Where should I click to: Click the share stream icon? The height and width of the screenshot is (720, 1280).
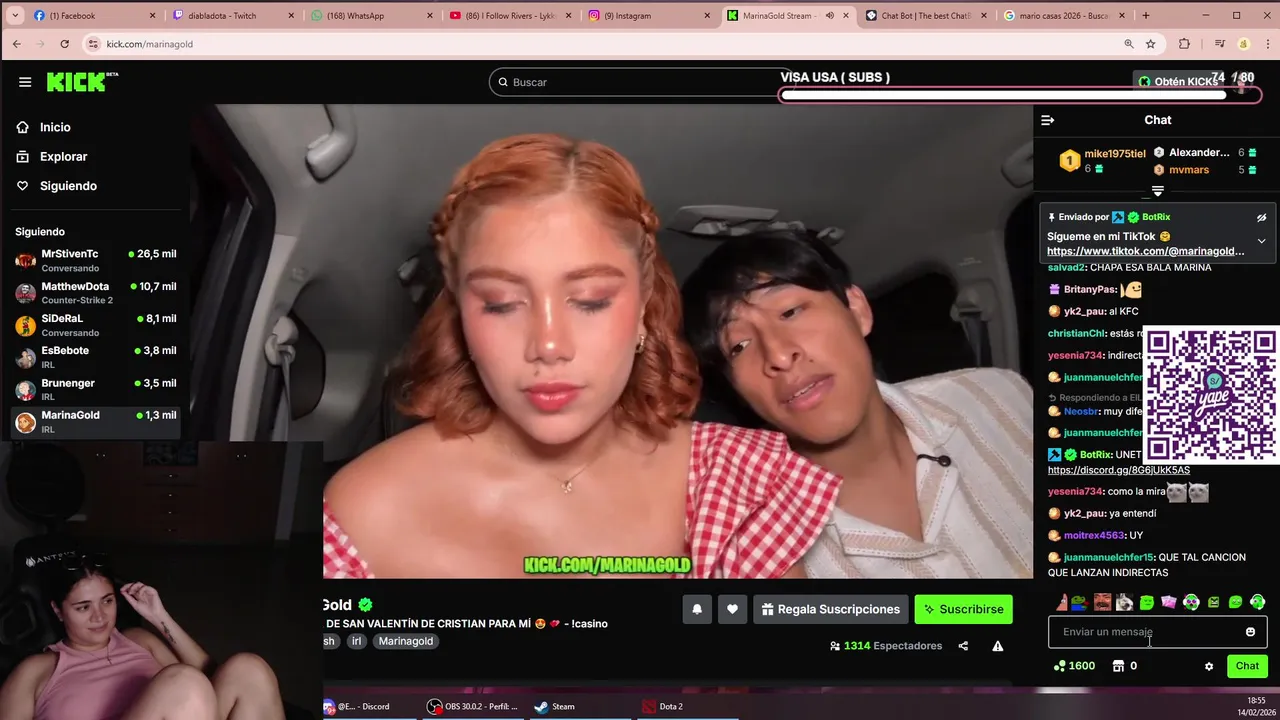[963, 646]
